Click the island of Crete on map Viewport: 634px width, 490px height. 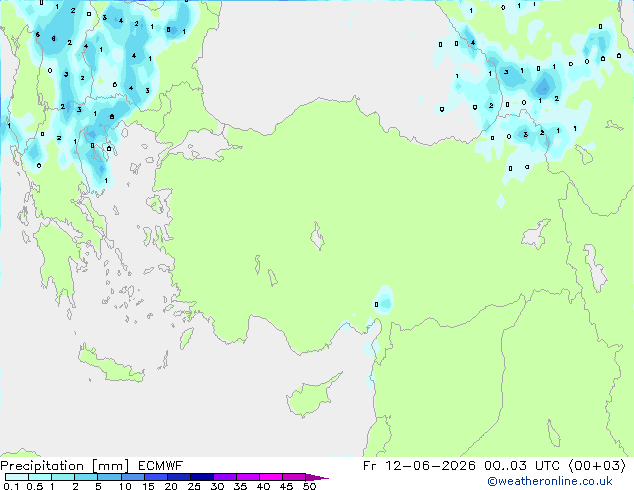coord(110,365)
